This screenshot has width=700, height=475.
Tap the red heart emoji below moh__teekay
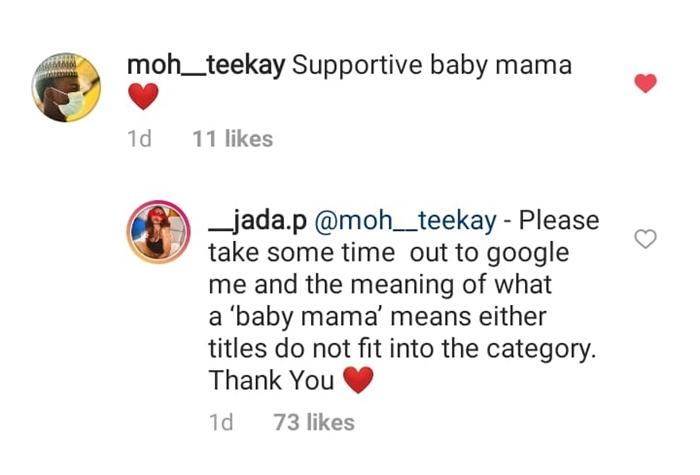click(144, 98)
